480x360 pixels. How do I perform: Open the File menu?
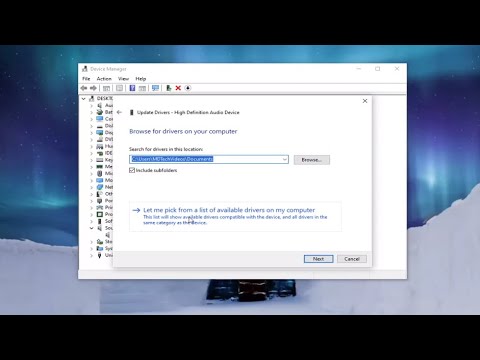pos(86,79)
